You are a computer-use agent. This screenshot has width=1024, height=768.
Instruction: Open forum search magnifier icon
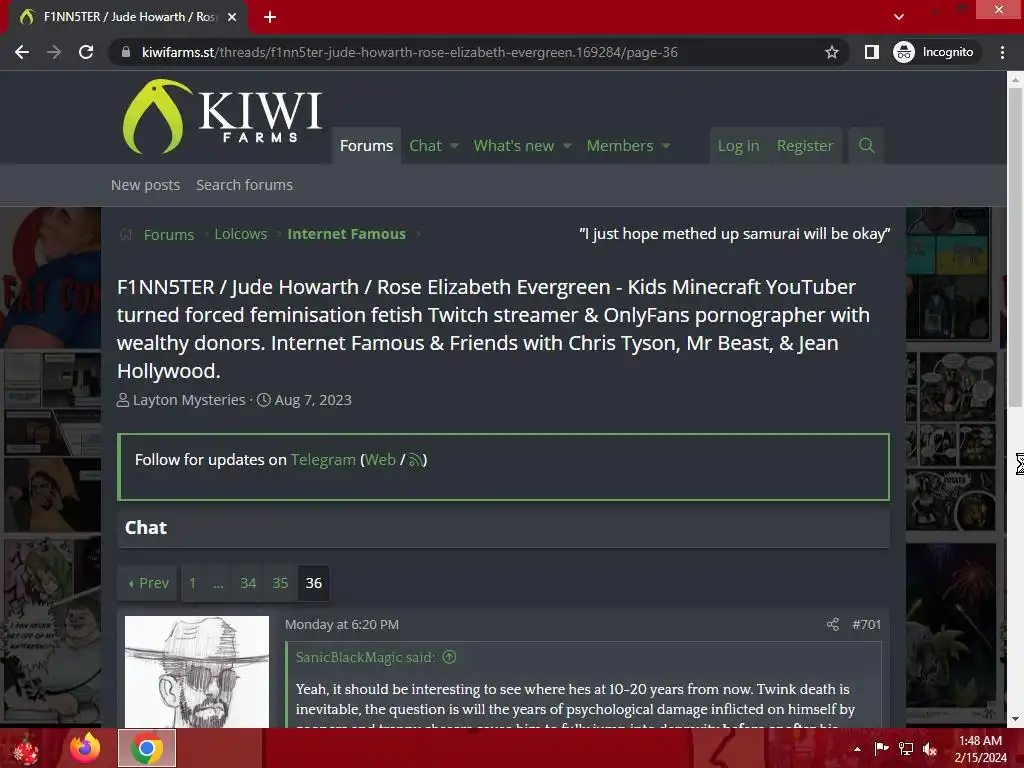pyautogui.click(x=867, y=146)
